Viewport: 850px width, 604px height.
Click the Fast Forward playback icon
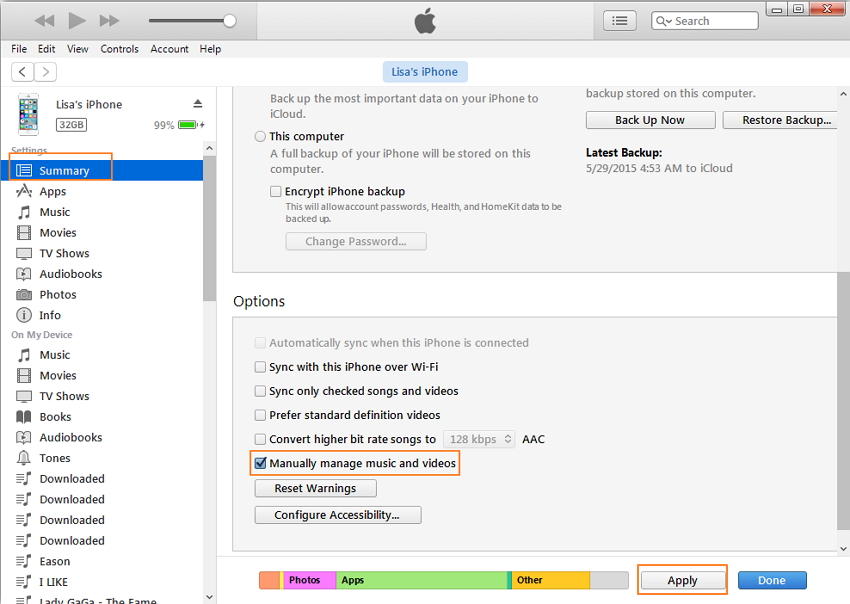pos(110,20)
